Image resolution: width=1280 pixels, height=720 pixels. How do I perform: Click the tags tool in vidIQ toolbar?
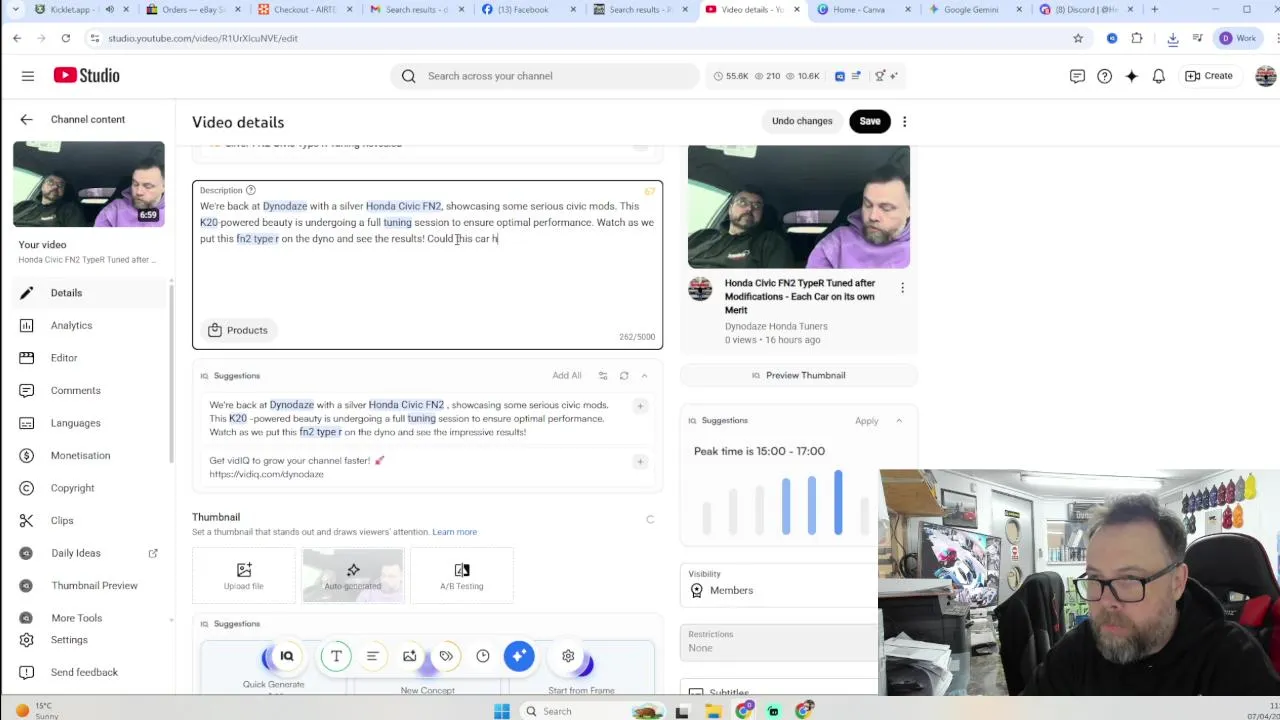[446, 656]
